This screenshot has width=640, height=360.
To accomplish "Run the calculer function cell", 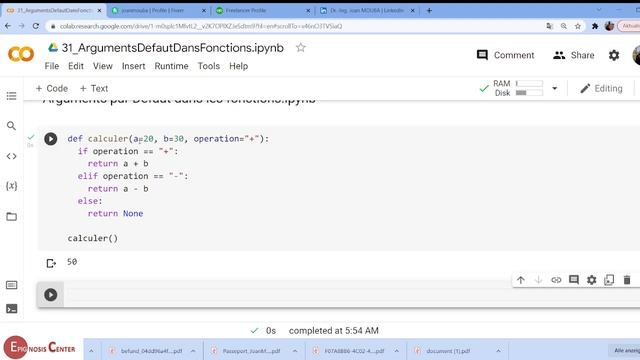I will coord(51,139).
